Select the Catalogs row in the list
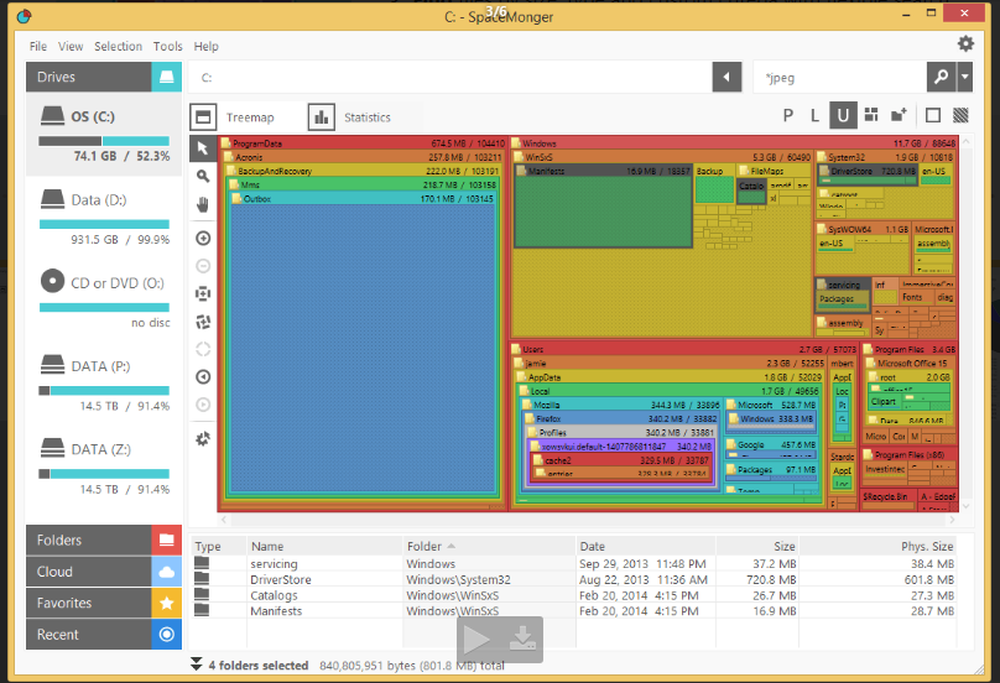Image resolution: width=1000 pixels, height=683 pixels. [573, 595]
